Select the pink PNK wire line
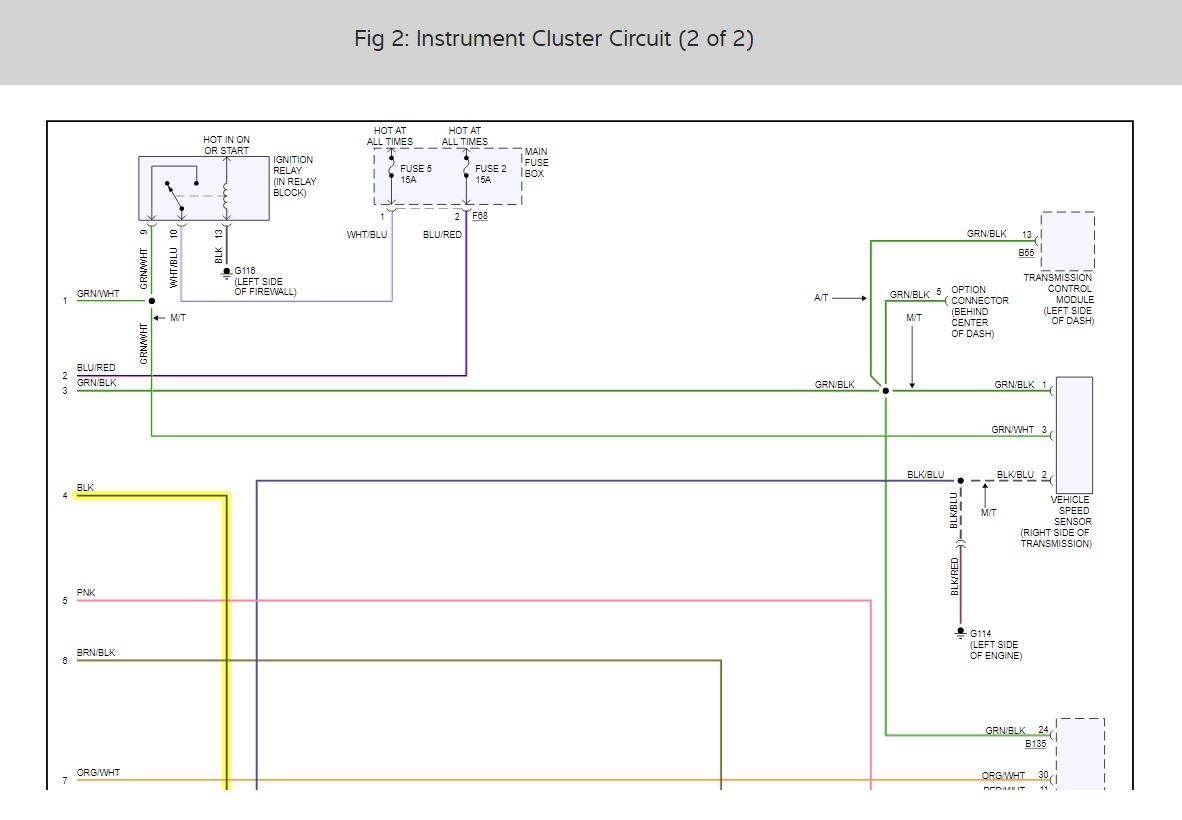This screenshot has width=1182, height=820. (x=473, y=601)
